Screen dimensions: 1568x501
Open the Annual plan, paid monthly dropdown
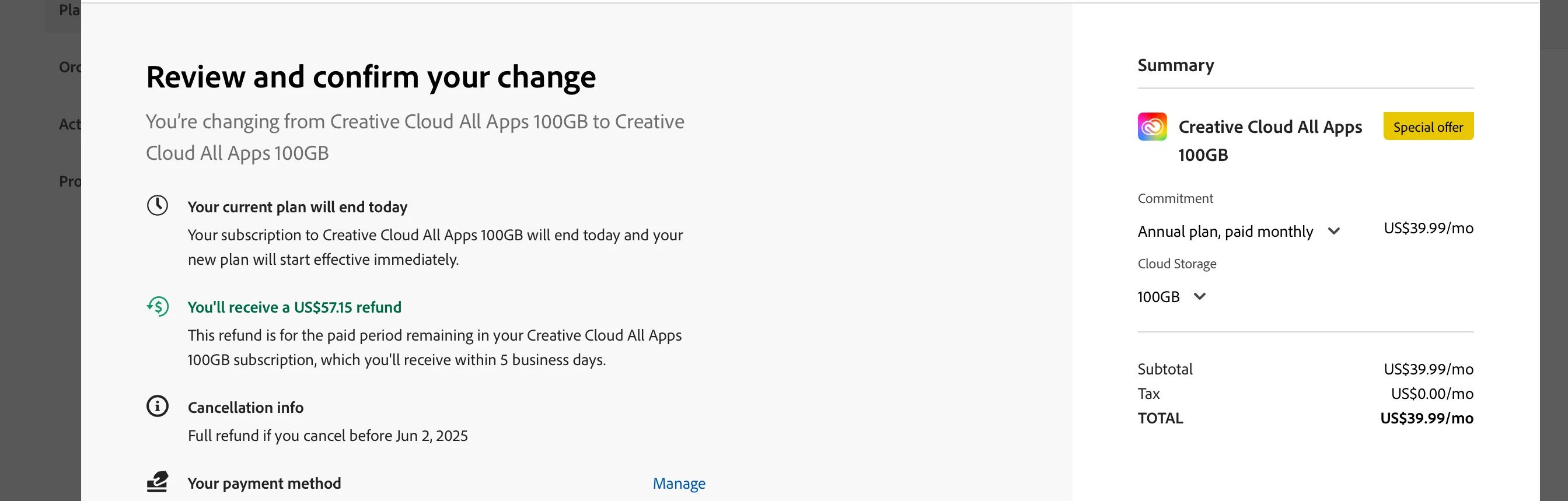point(1239,232)
